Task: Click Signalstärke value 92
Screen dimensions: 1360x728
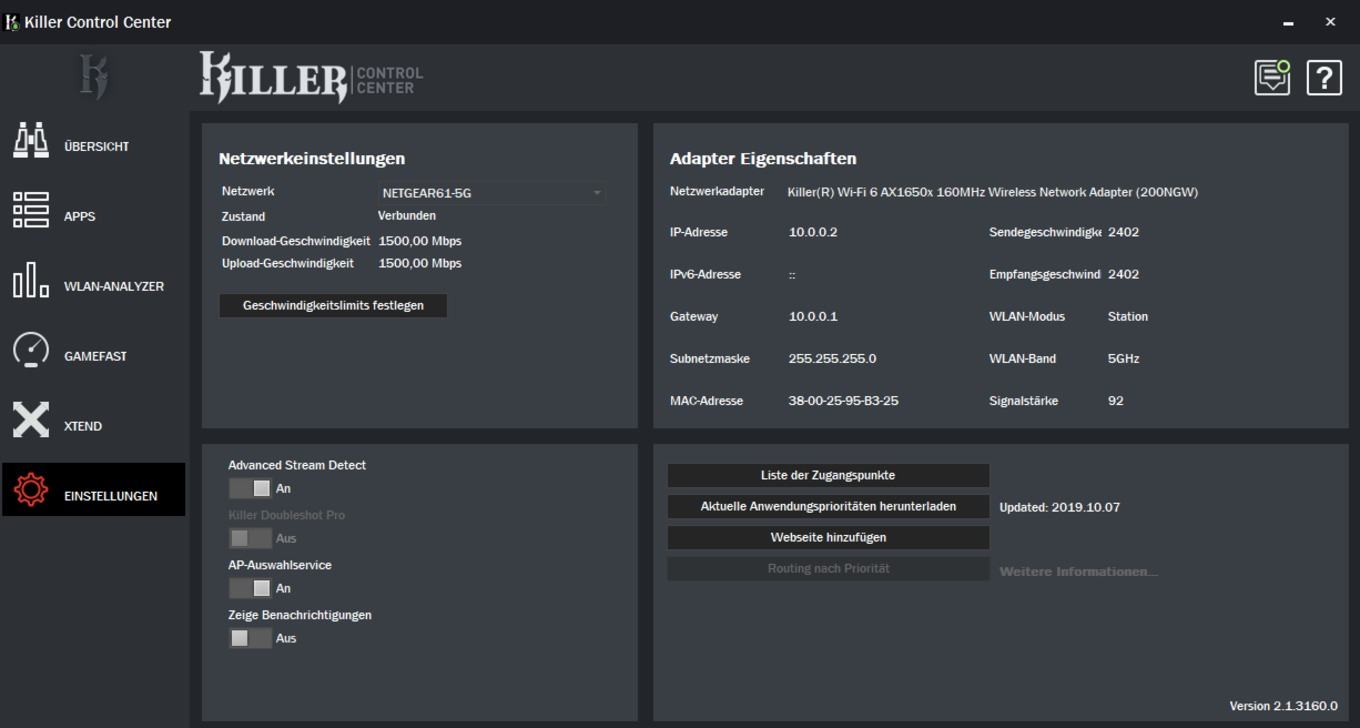Action: pos(1116,401)
